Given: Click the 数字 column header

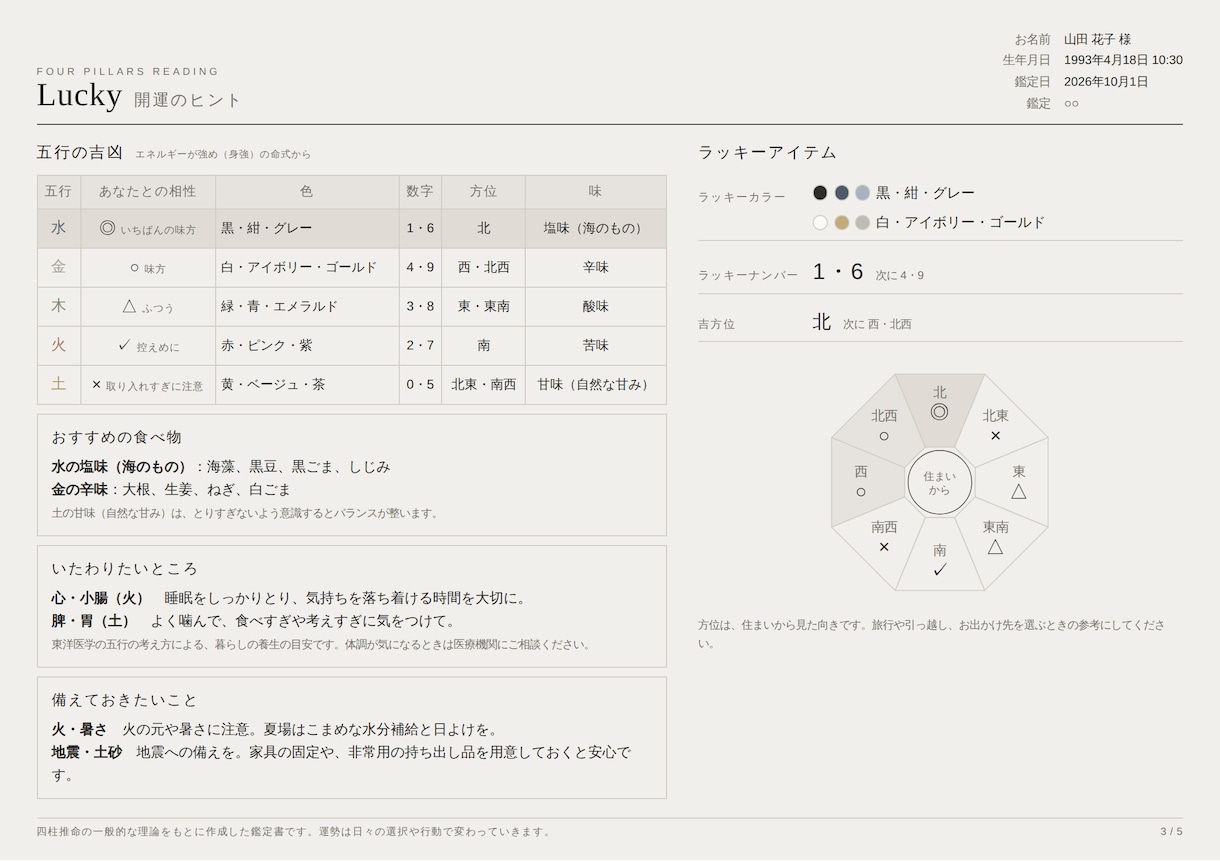Looking at the screenshot, I should pyautogui.click(x=420, y=191).
